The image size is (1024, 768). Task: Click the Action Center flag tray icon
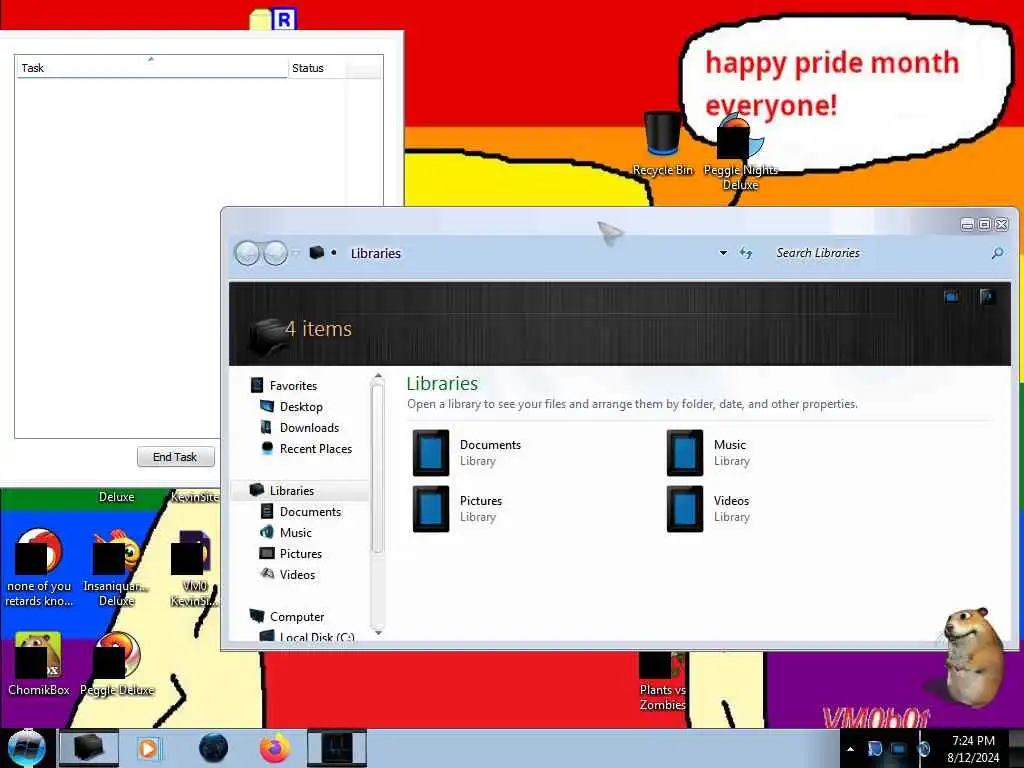click(x=875, y=749)
